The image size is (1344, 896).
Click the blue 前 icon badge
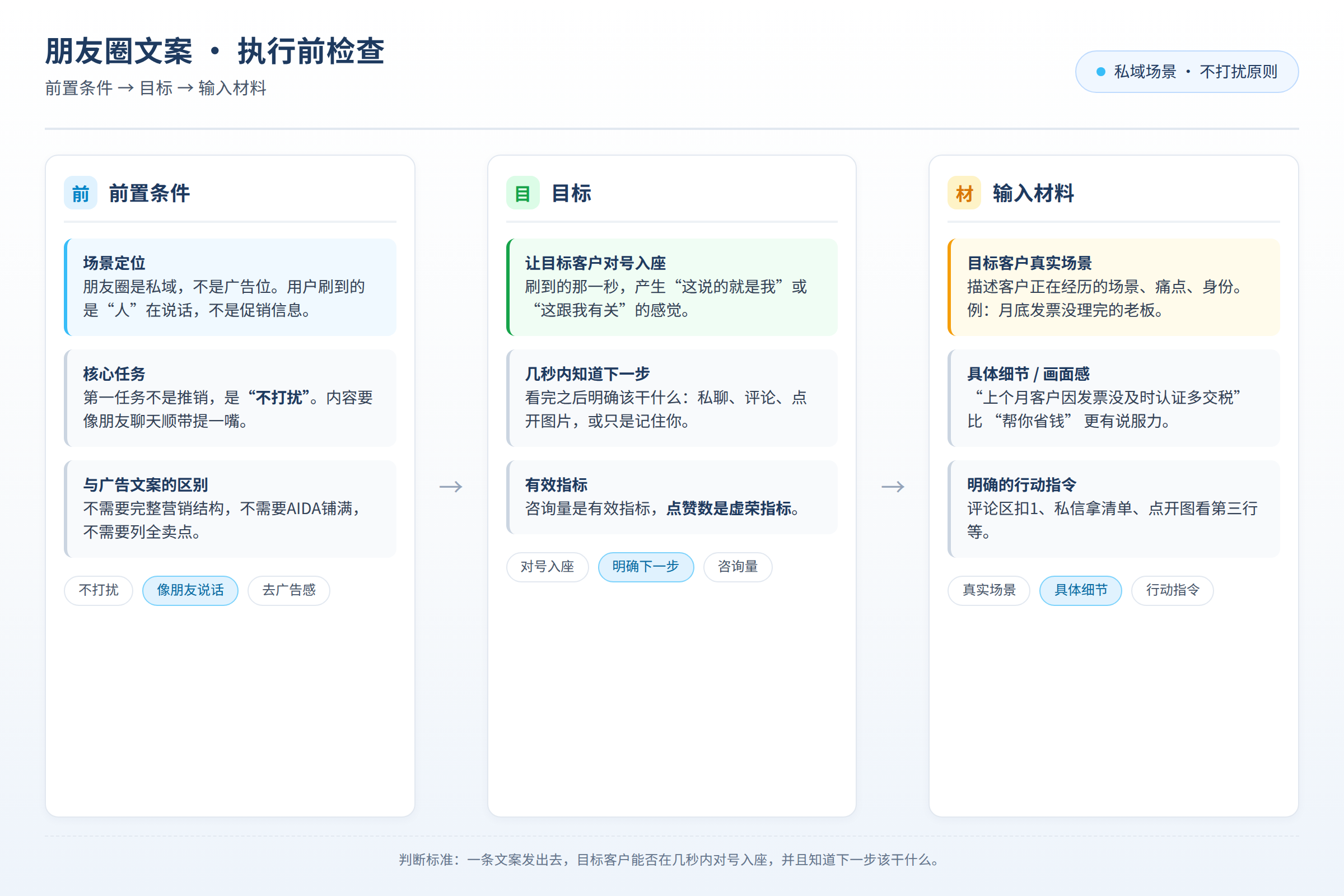pyautogui.click(x=81, y=193)
